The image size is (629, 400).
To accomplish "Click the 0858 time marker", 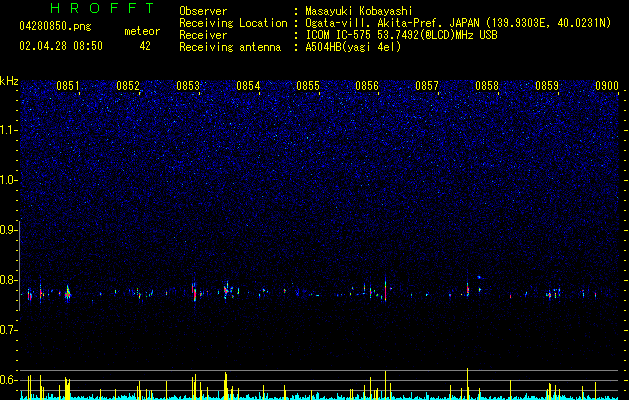I will pos(487,86).
